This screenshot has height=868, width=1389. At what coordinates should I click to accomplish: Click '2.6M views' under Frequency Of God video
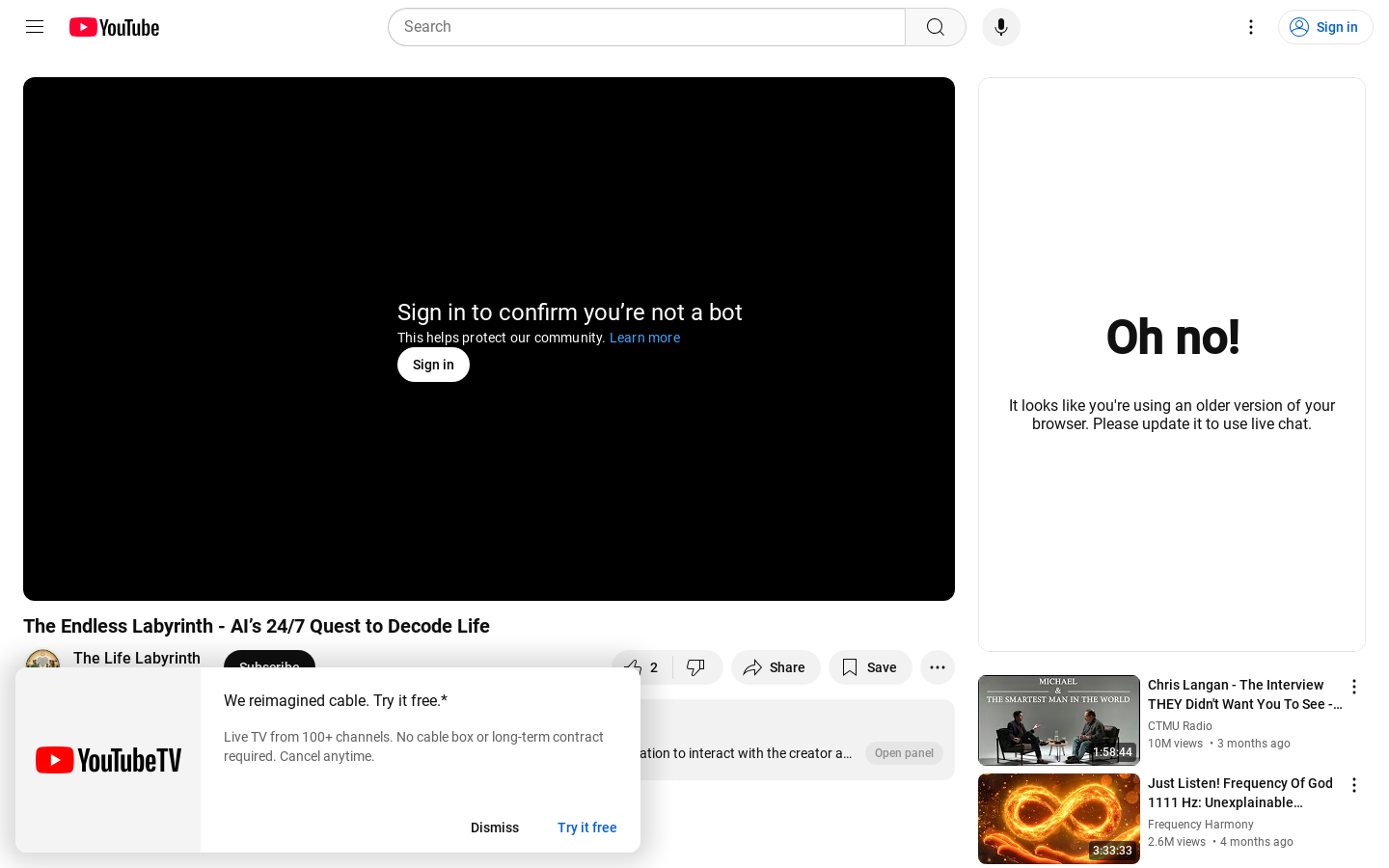coord(1177,842)
